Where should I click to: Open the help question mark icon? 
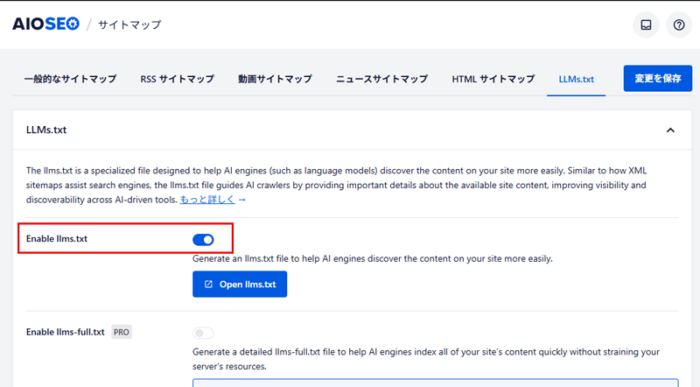679,25
